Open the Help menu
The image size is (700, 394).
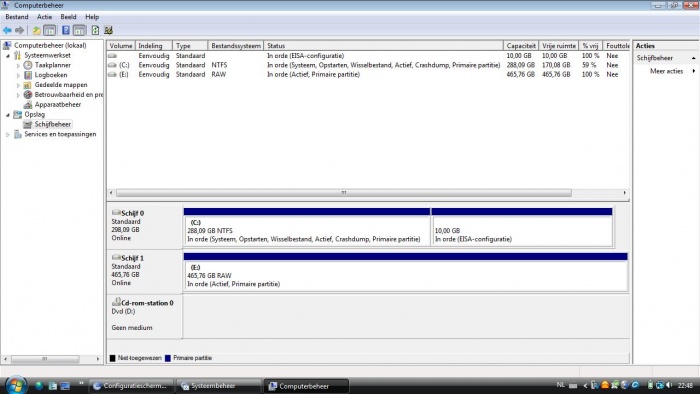click(92, 17)
